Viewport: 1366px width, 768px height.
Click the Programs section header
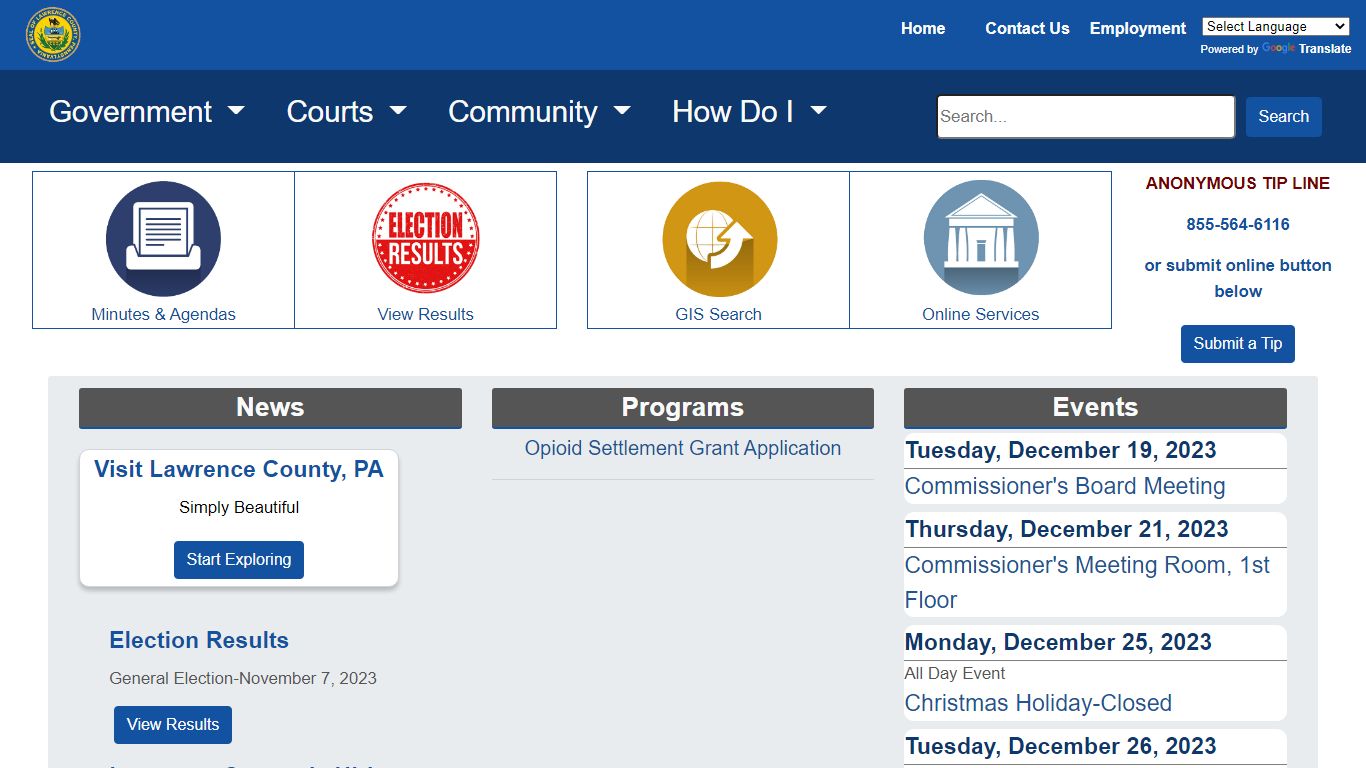pyautogui.click(x=683, y=408)
